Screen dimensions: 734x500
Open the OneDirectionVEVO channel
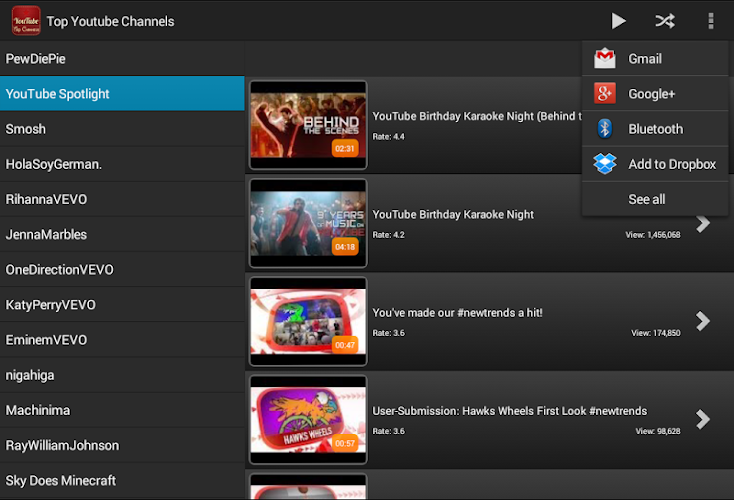(122, 269)
